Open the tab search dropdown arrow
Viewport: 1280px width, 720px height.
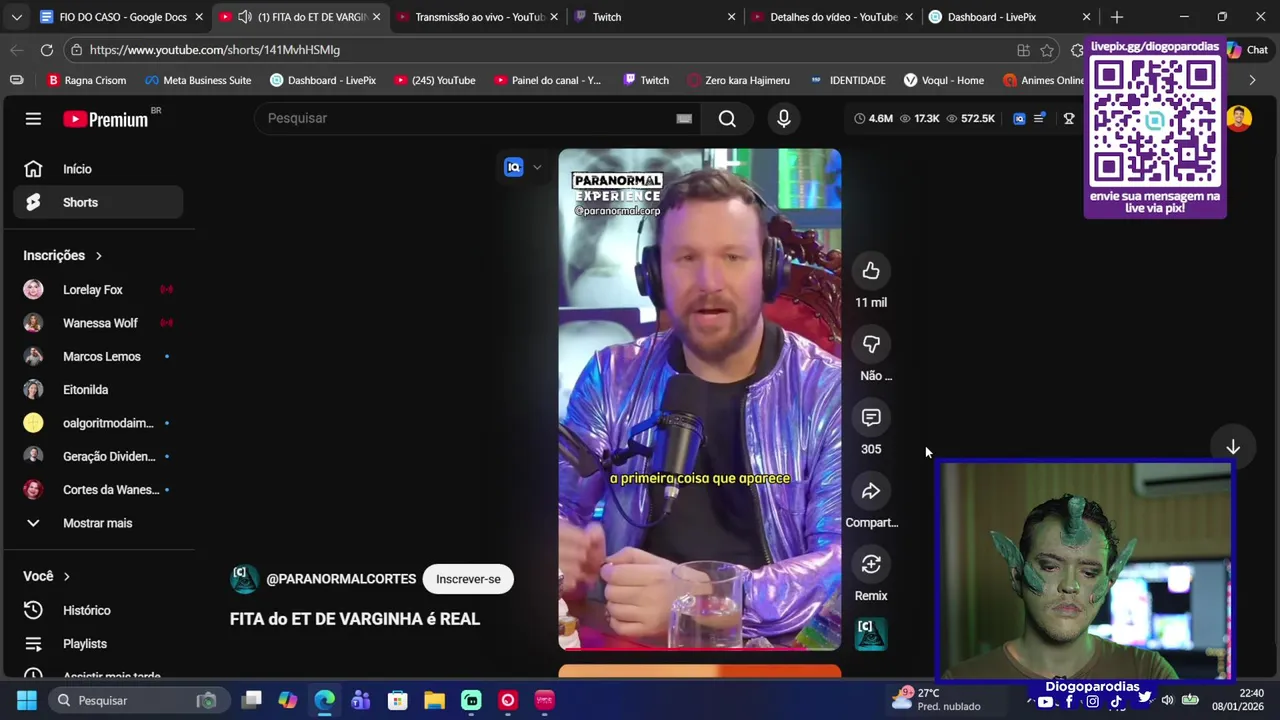point(16,17)
